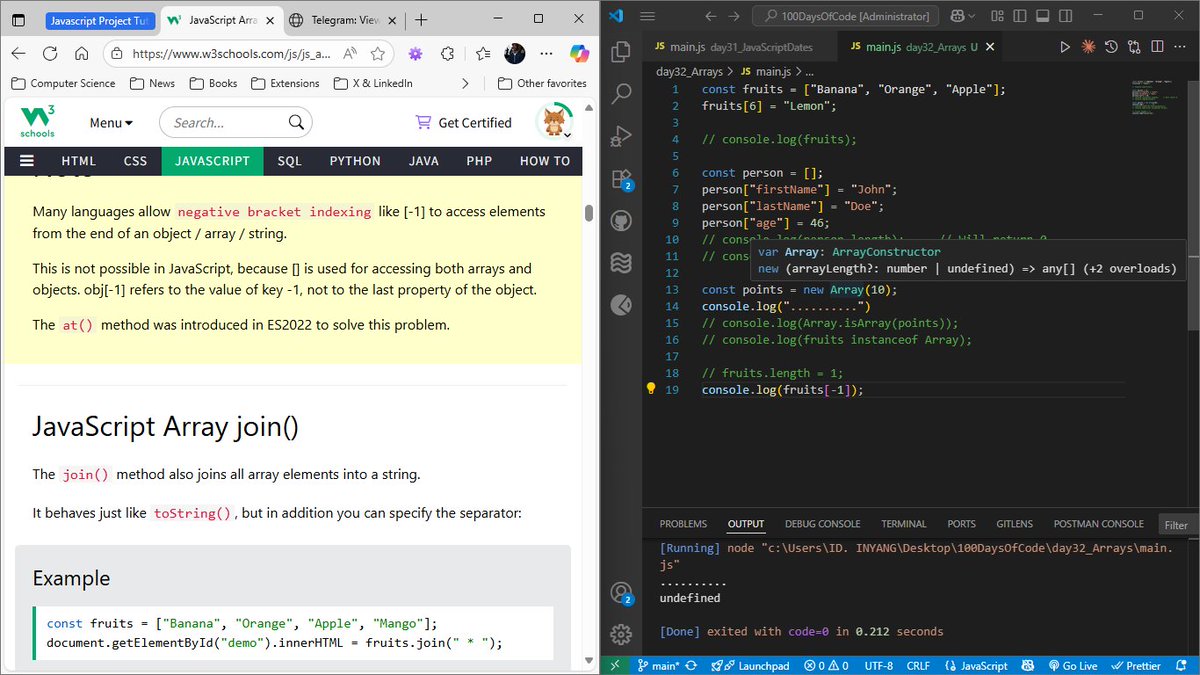The width and height of the screenshot is (1200, 675).
Task: Toggle W3Schools hamburger side menu
Action: [x=27, y=161]
